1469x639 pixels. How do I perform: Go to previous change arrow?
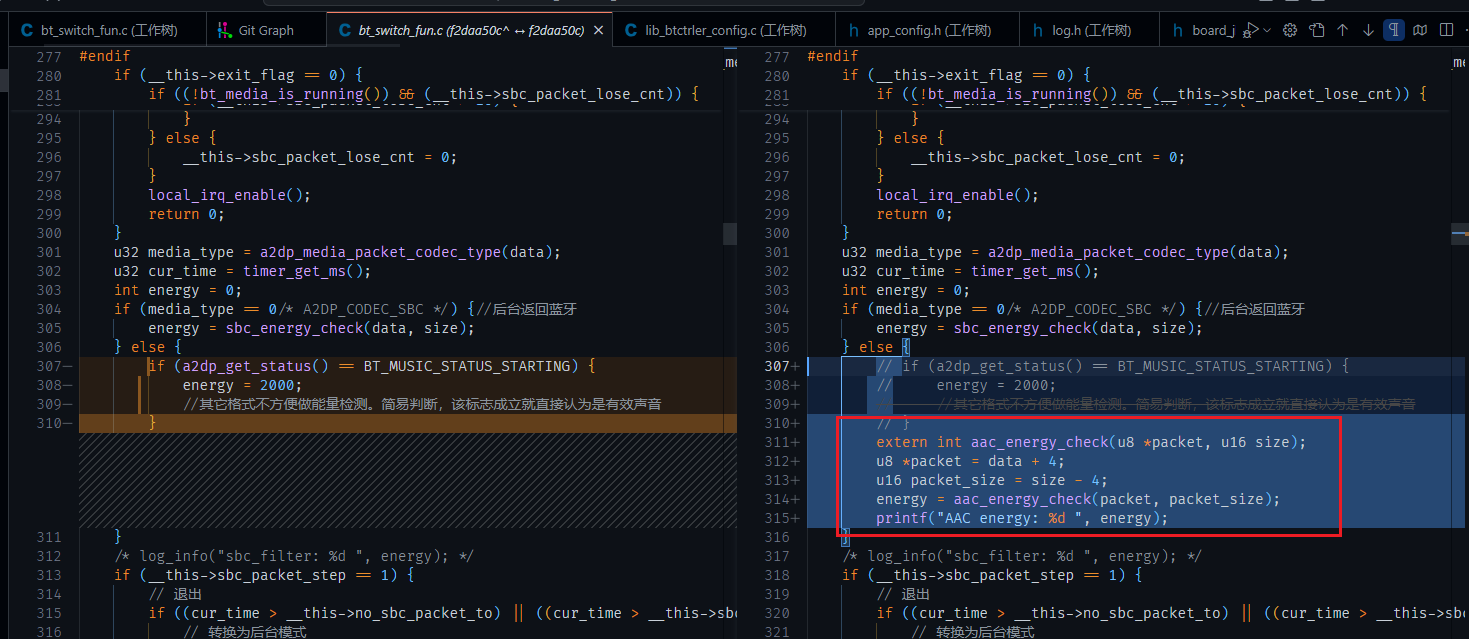tap(1342, 30)
